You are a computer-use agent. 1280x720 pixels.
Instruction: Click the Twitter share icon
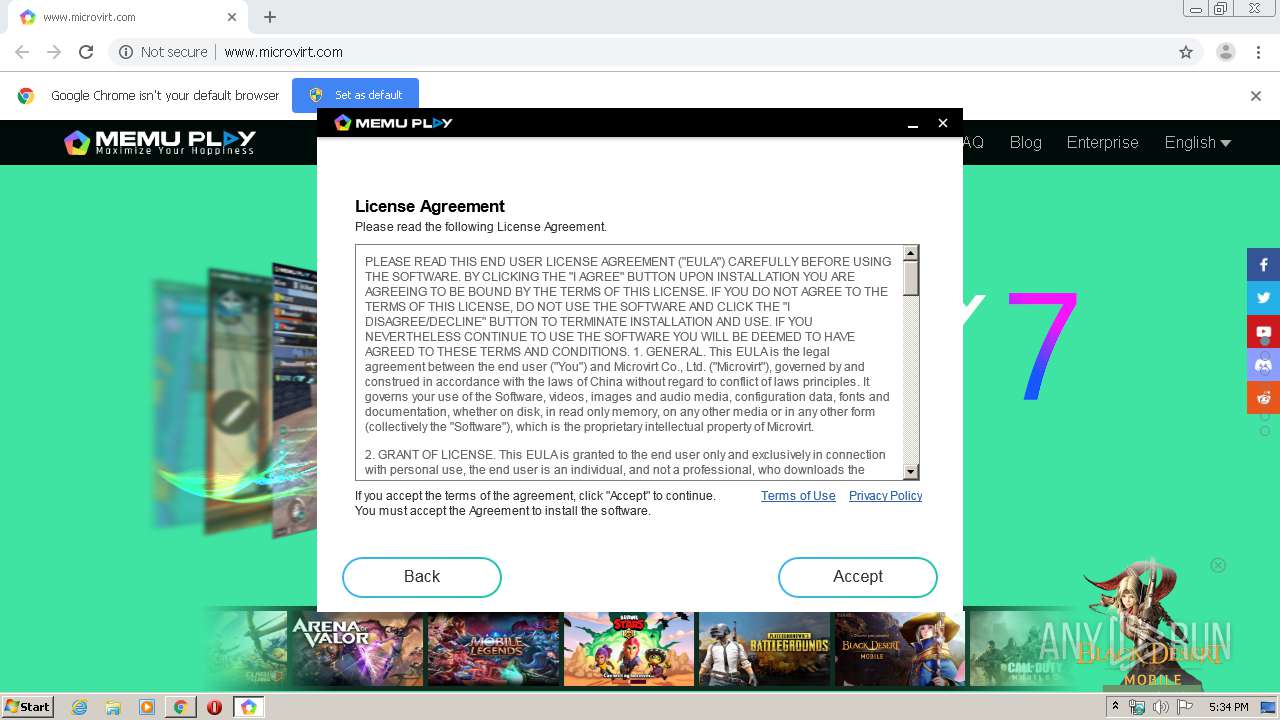1263,298
